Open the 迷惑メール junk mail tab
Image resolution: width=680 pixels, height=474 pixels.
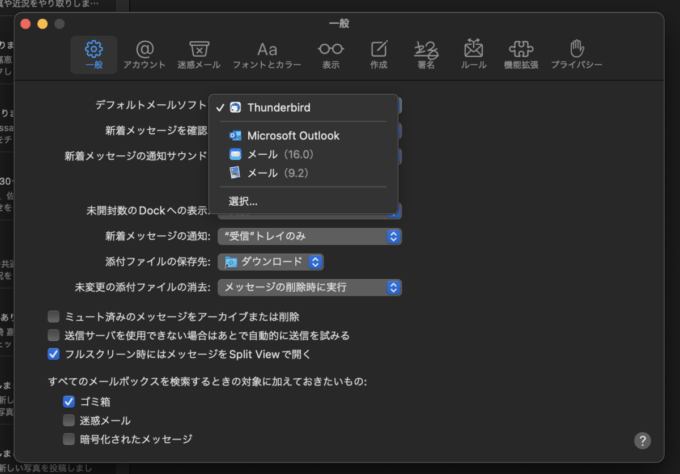(x=199, y=55)
